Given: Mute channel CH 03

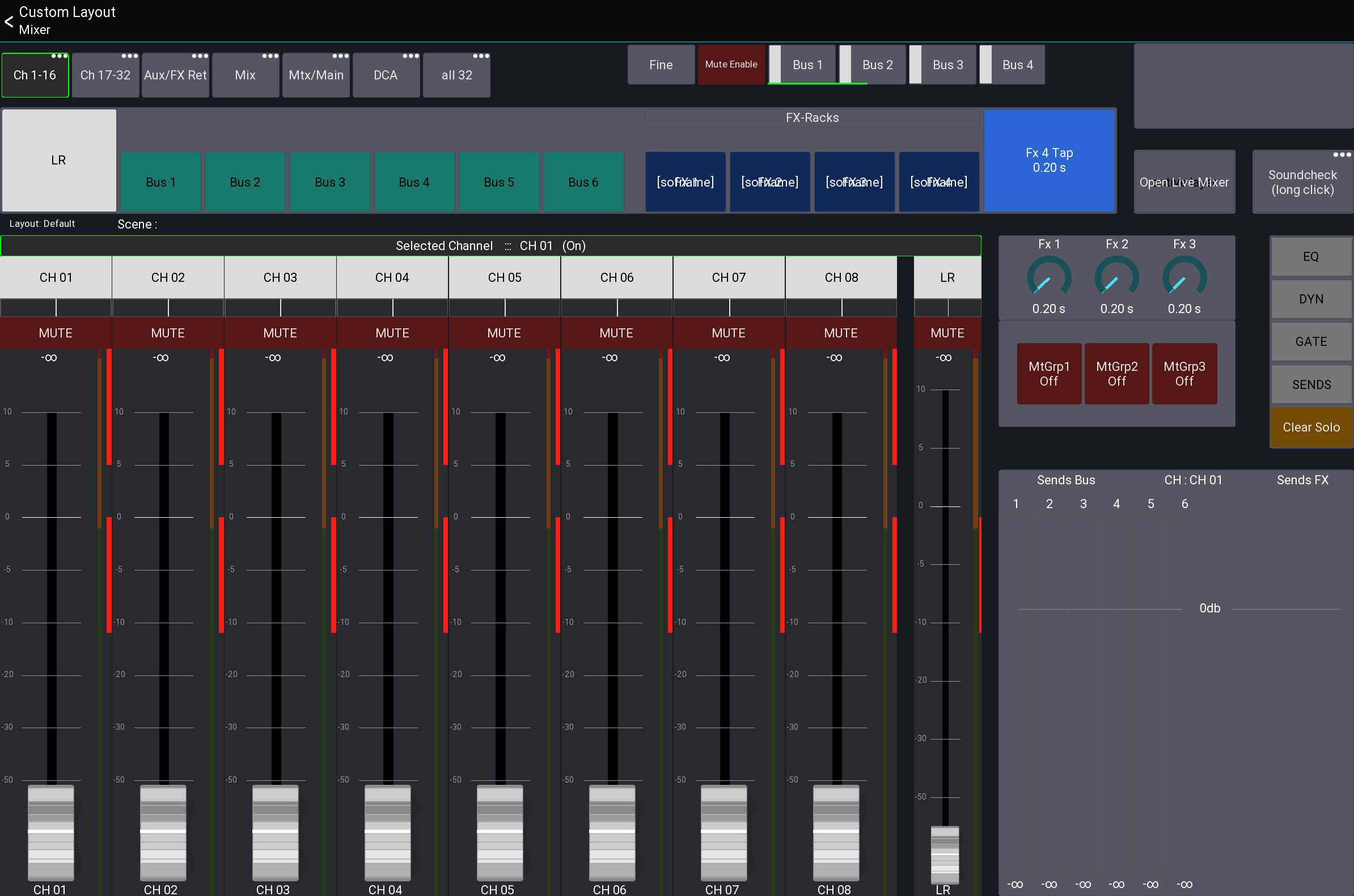Looking at the screenshot, I should tap(280, 333).
